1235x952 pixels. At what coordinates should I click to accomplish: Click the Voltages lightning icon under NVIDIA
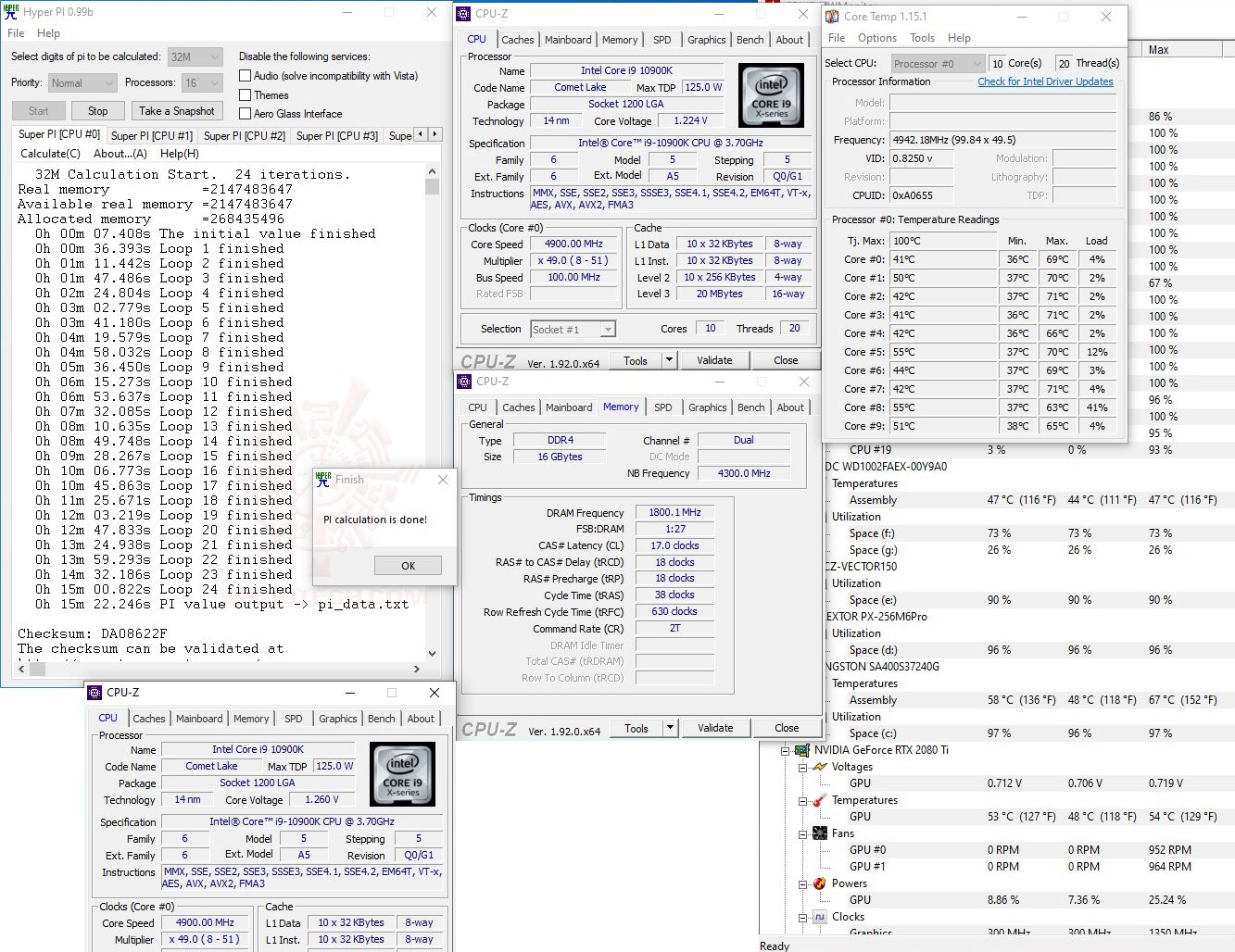(x=820, y=767)
